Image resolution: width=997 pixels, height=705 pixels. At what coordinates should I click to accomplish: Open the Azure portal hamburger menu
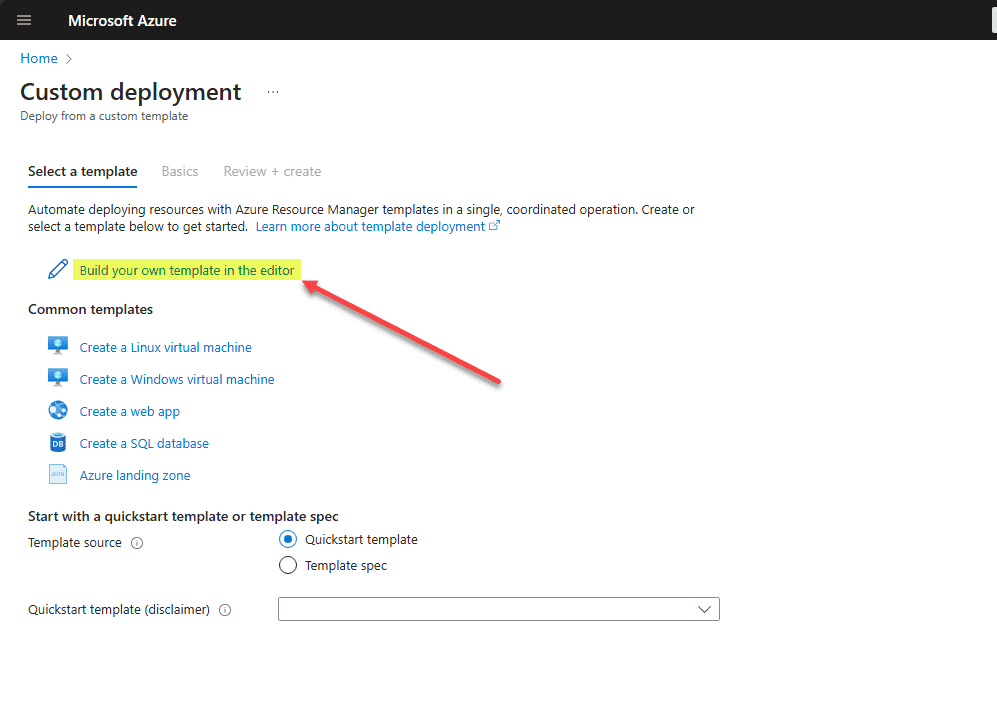24,20
